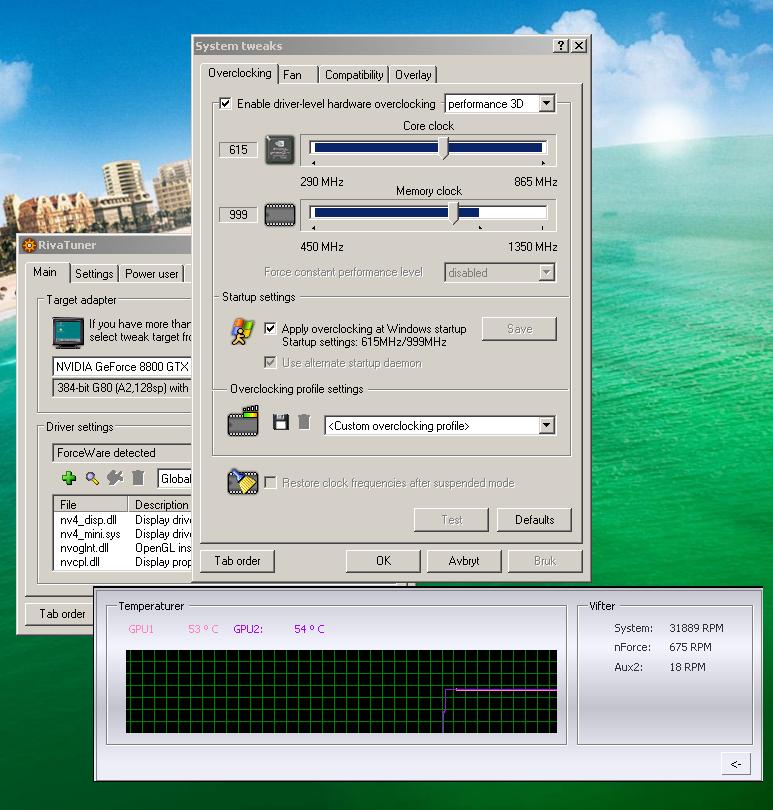The width and height of the screenshot is (773, 810).
Task: Click the temperature history graph
Action: (341, 691)
